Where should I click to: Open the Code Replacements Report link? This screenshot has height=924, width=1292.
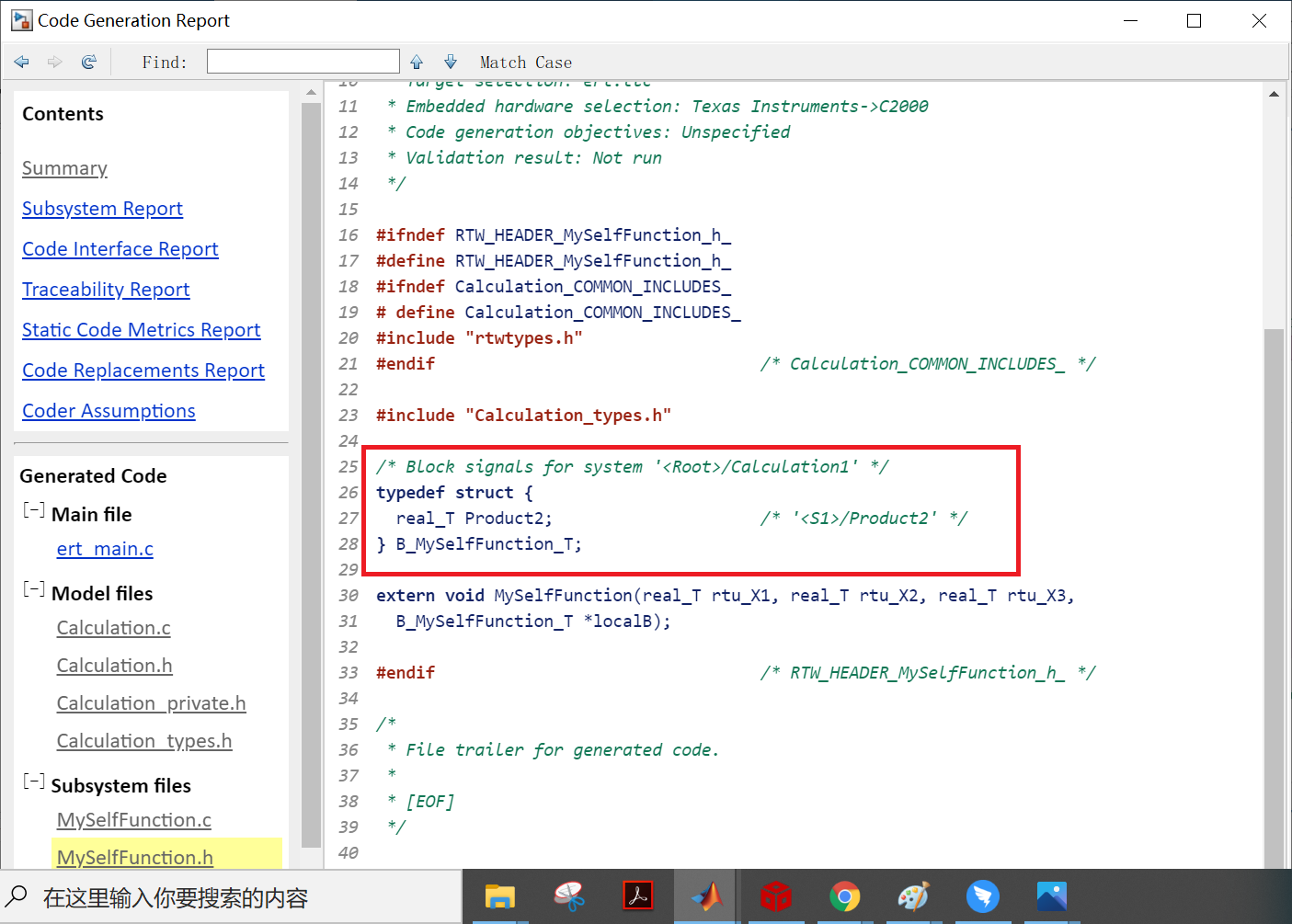(143, 371)
